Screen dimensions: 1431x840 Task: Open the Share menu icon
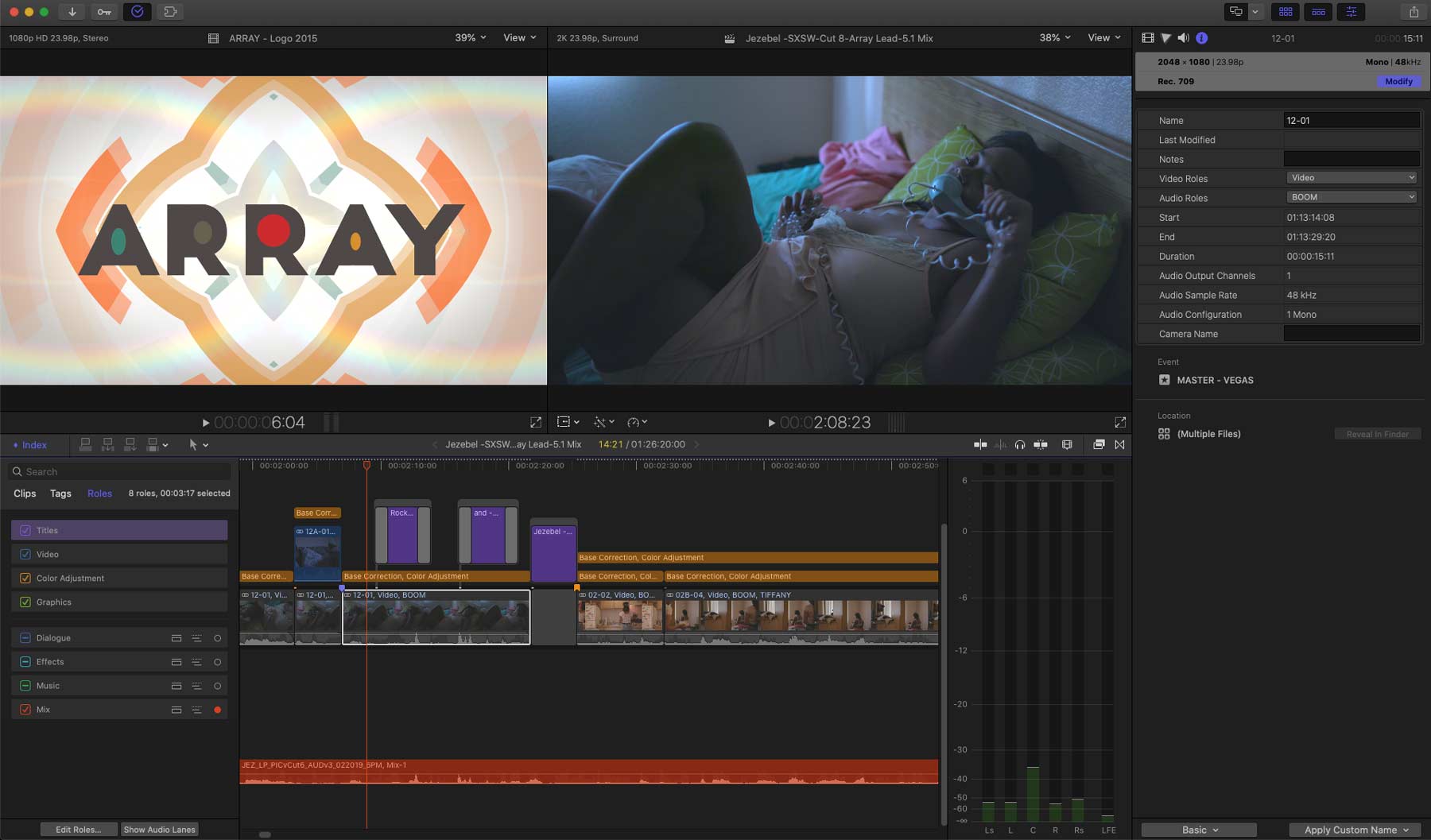click(x=1414, y=12)
